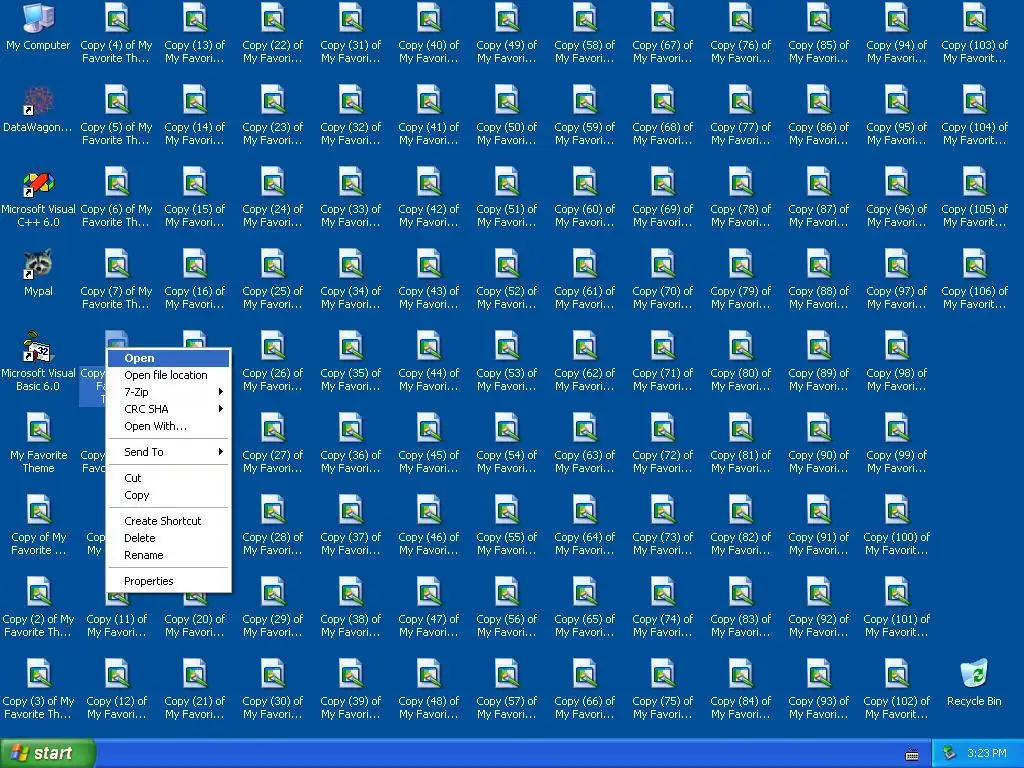
Task: Select Copy (26) of My Favorite icon
Action: 272,347
